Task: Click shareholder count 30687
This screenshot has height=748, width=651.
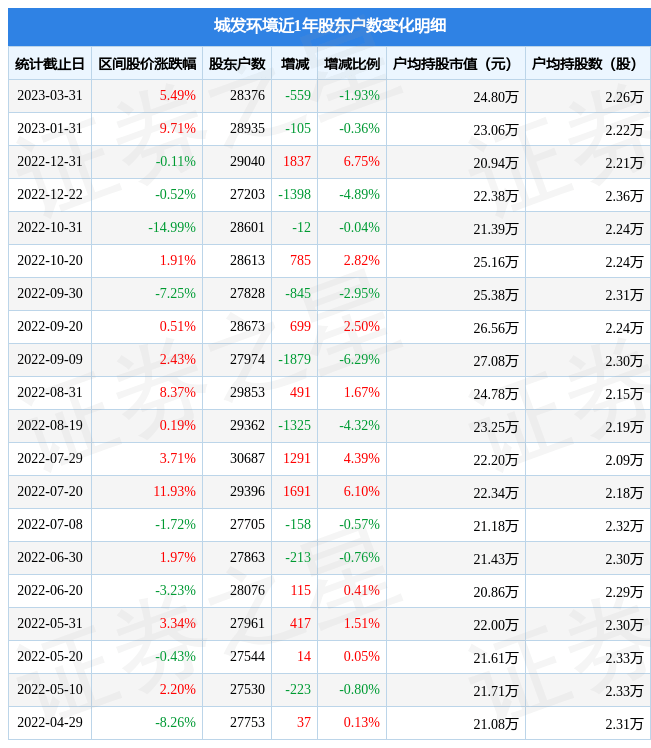Action: pyautogui.click(x=247, y=458)
